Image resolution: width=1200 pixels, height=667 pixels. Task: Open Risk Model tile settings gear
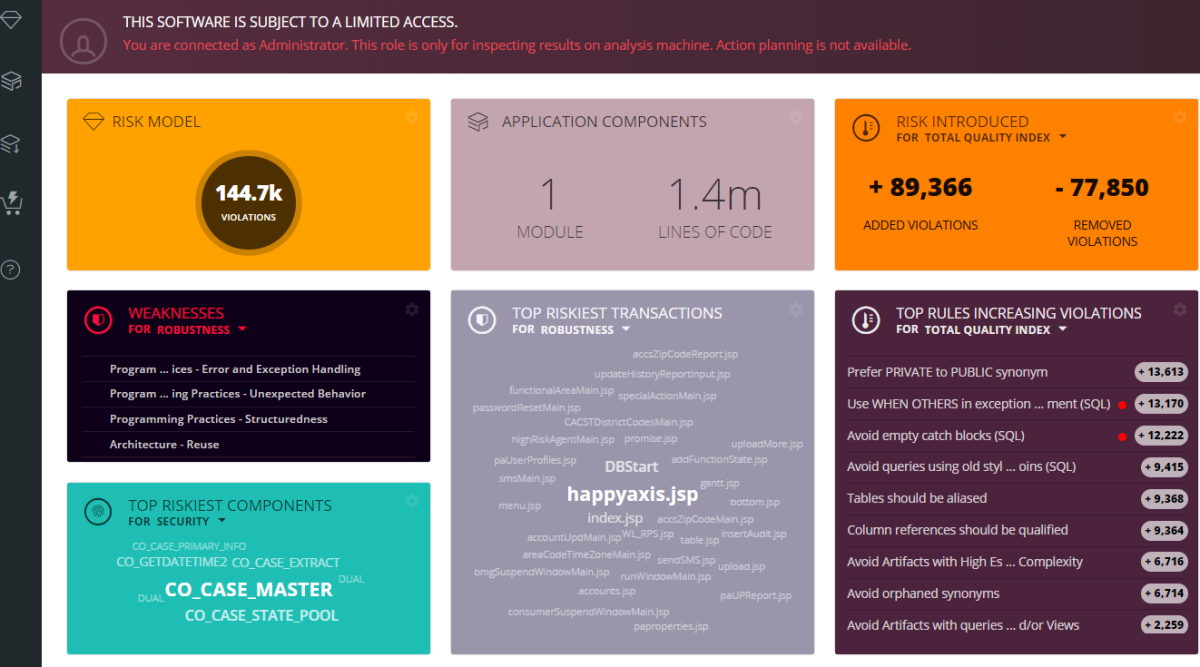[411, 118]
